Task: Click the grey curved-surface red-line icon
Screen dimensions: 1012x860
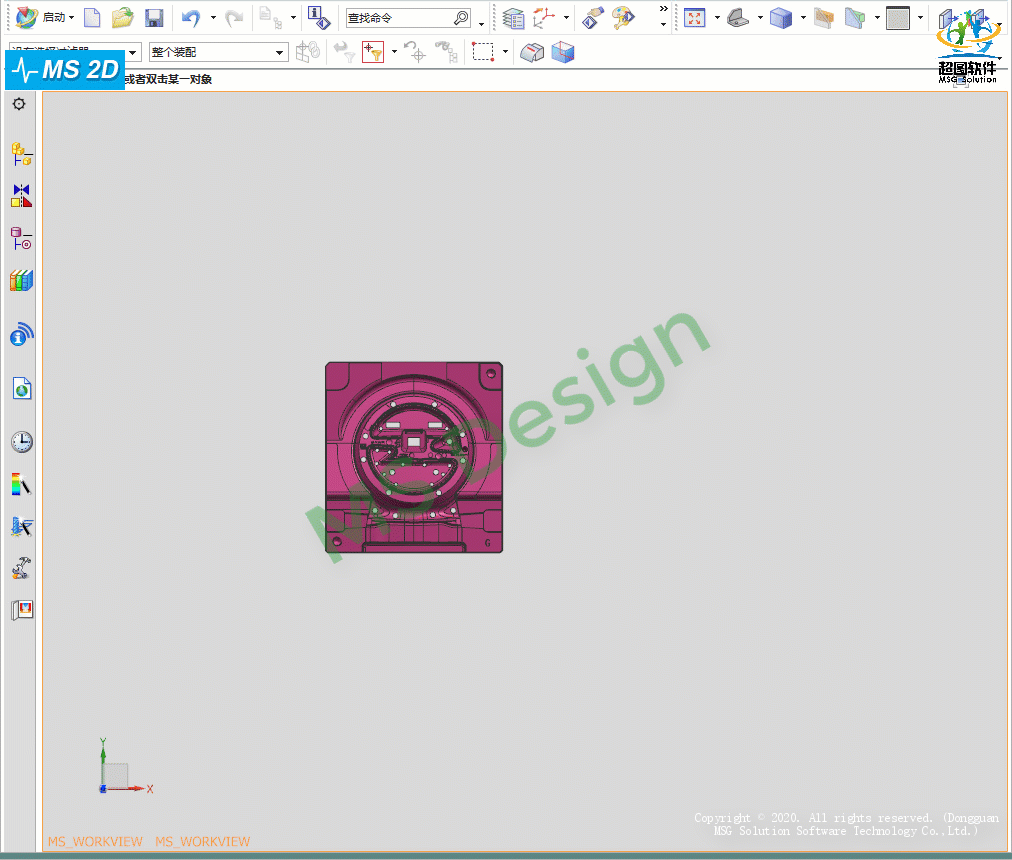Action: tap(532, 52)
